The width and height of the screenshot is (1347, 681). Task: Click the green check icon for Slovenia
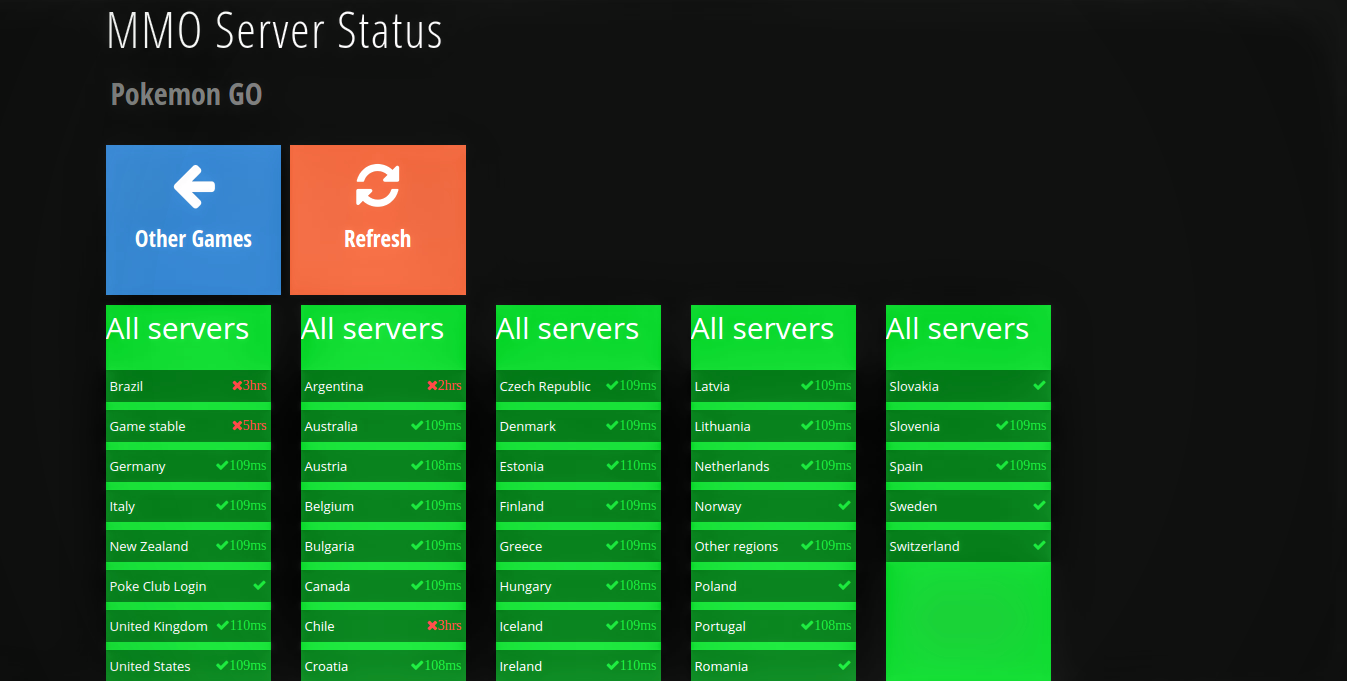tap(1002, 426)
